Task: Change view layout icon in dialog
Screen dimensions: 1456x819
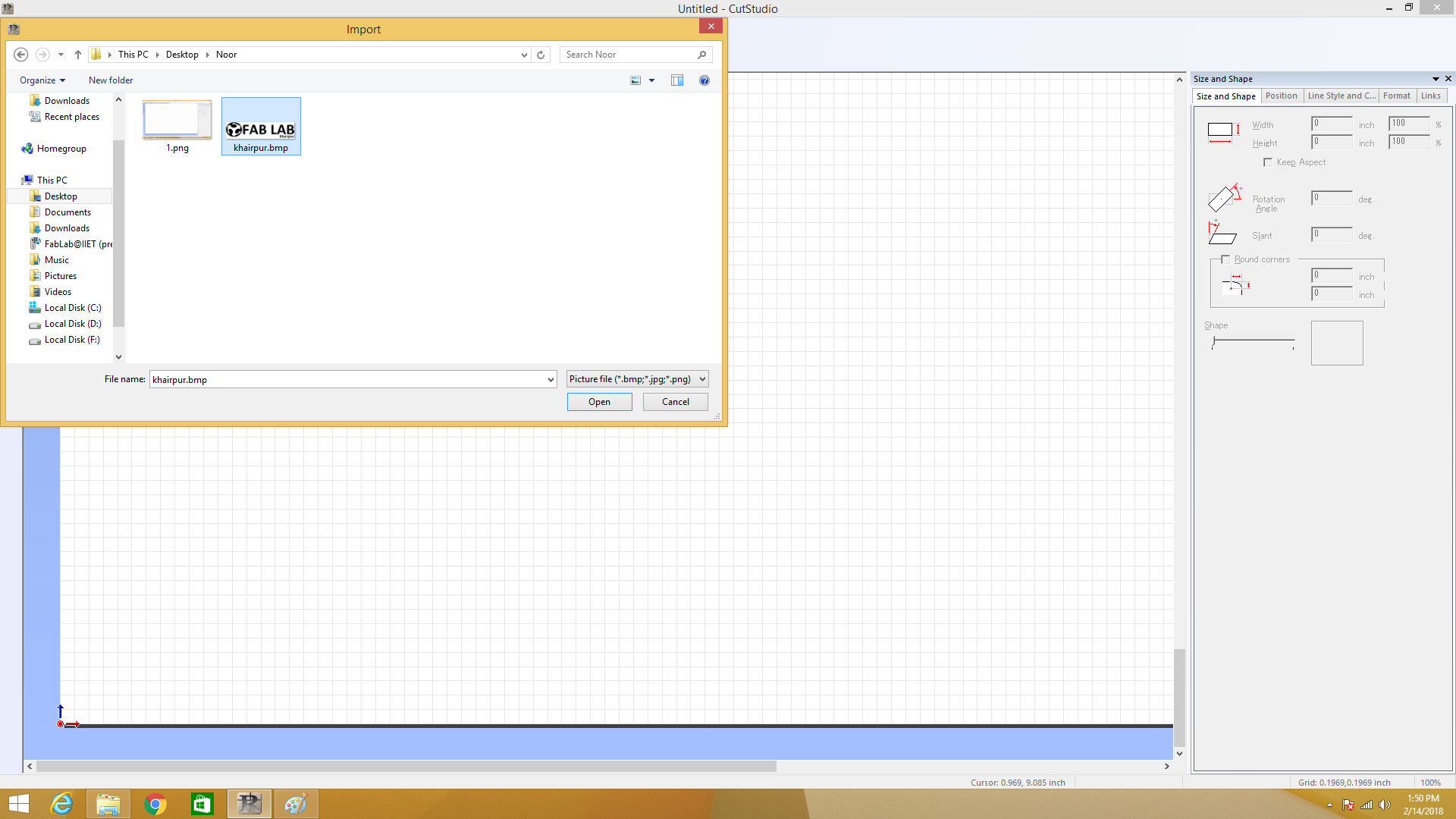Action: tap(635, 80)
